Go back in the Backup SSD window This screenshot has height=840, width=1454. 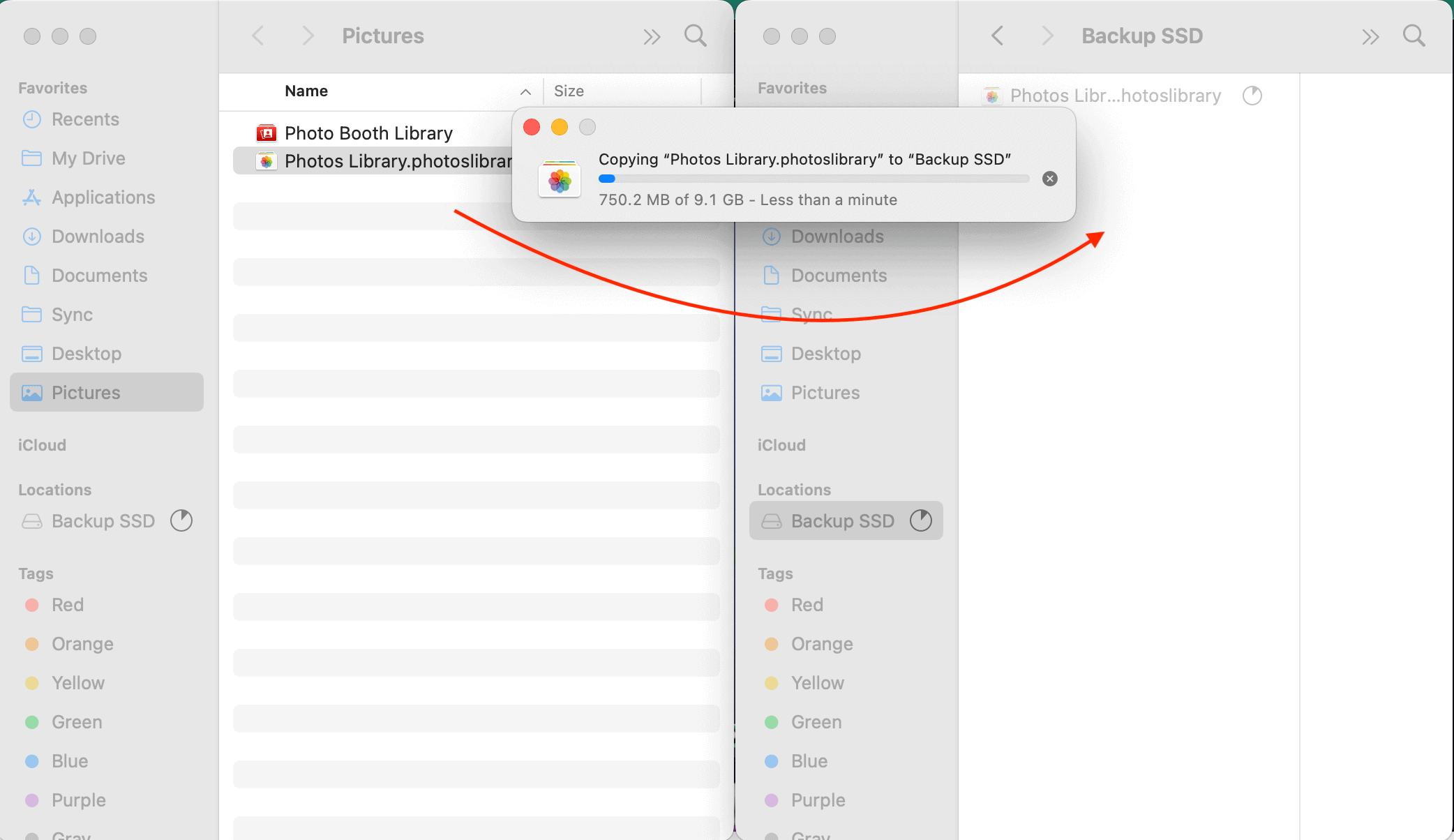coord(998,36)
